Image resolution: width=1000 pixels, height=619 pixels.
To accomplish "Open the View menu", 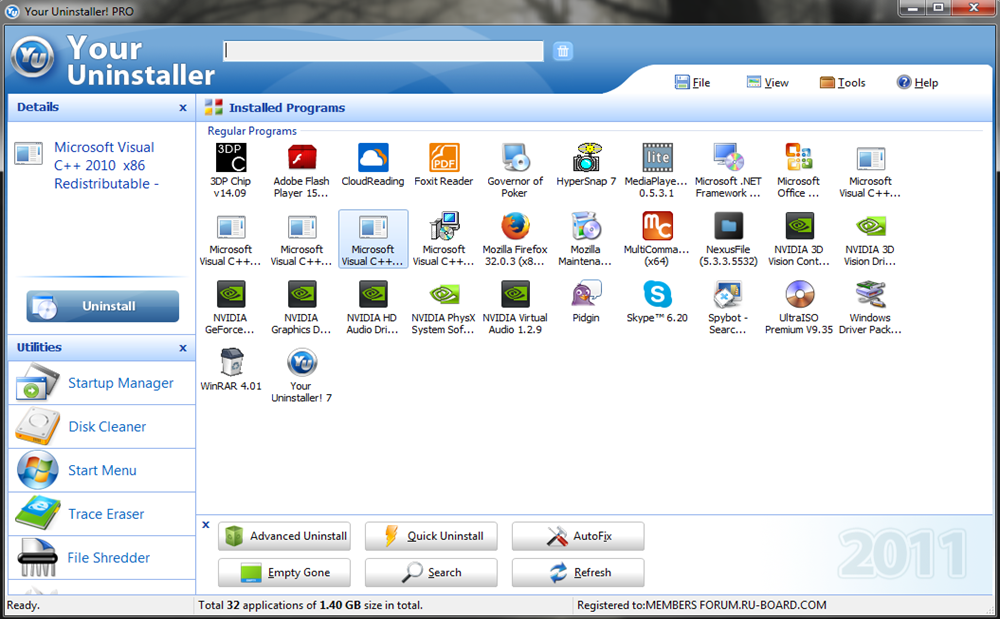I will [x=768, y=82].
